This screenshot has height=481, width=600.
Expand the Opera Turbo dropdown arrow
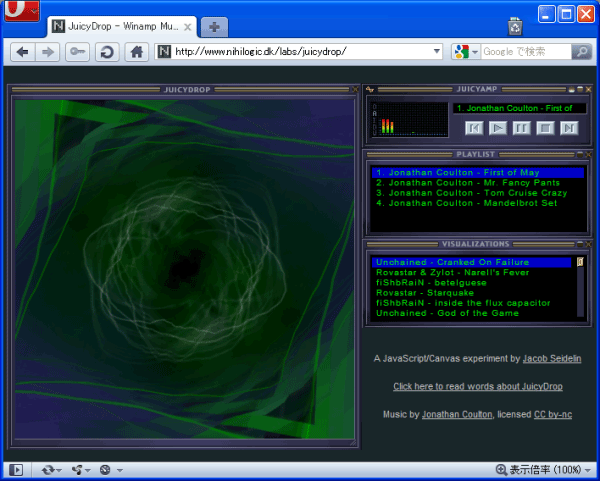[120, 470]
